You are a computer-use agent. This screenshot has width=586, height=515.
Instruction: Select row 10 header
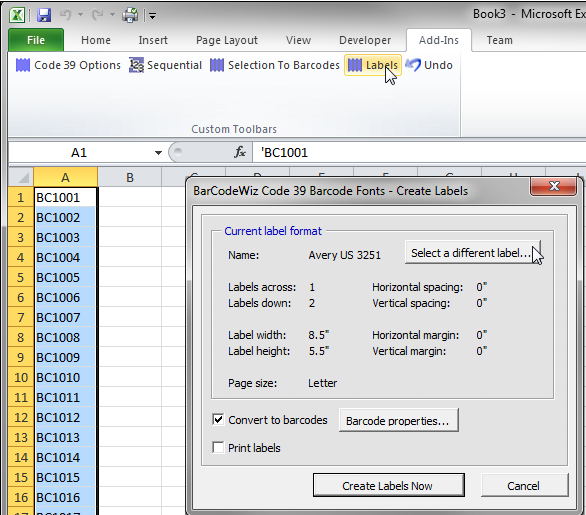click(21, 377)
